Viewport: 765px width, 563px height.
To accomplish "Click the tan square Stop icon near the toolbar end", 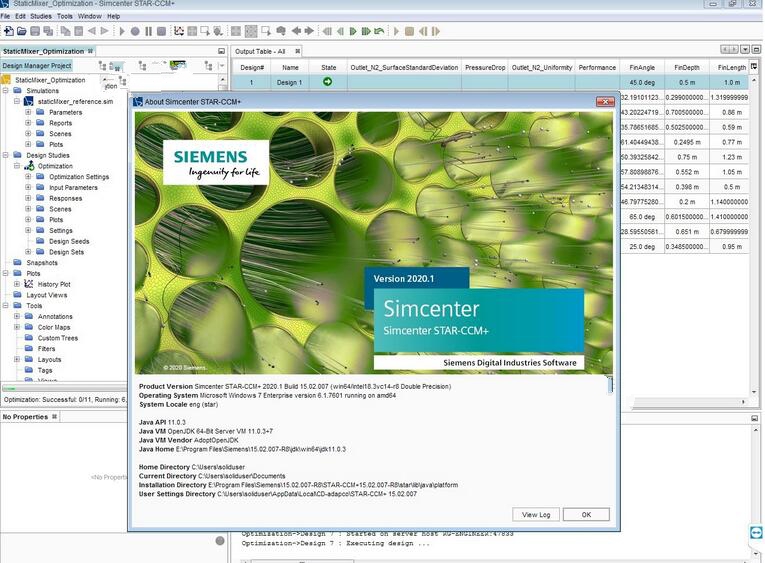I will tap(409, 31).
